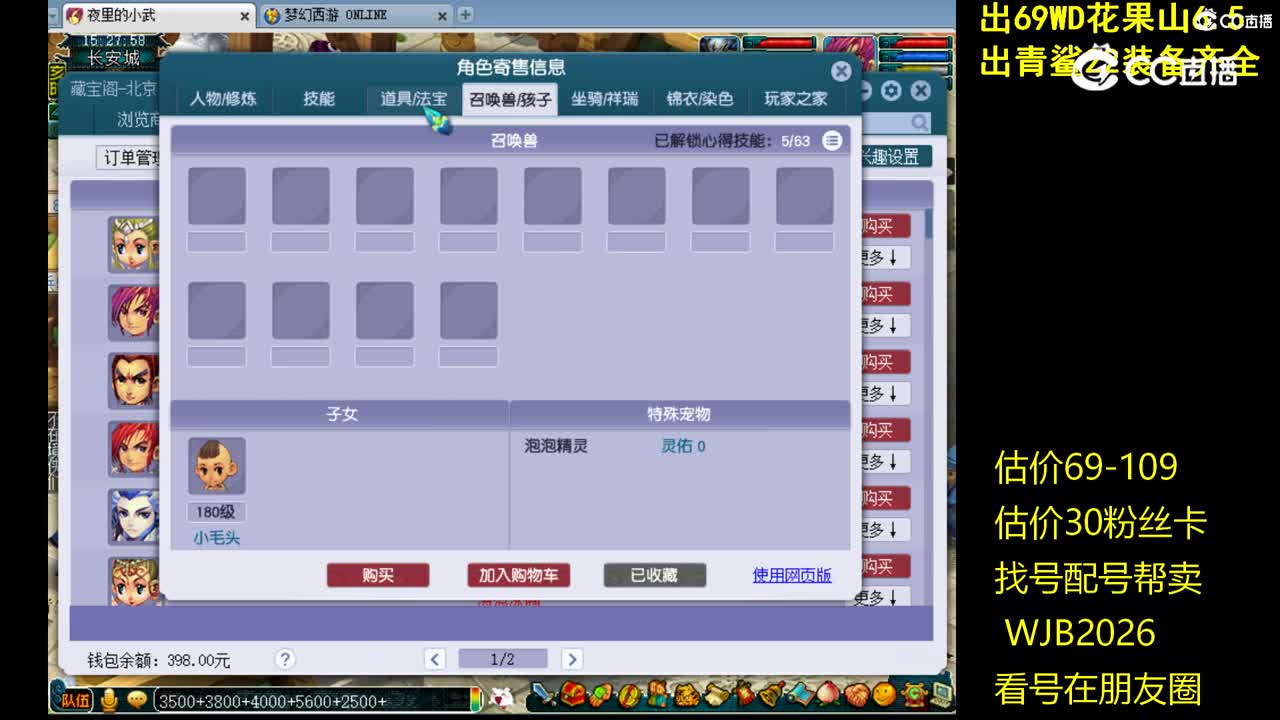Image resolution: width=1280 pixels, height=720 pixels.
Task: Go to previous page with left arrow
Action: [434, 659]
